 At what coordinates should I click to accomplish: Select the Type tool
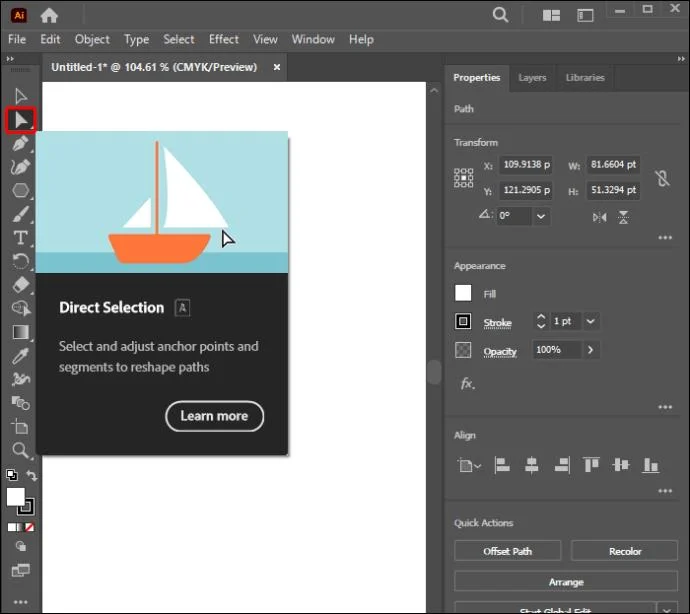[20, 238]
